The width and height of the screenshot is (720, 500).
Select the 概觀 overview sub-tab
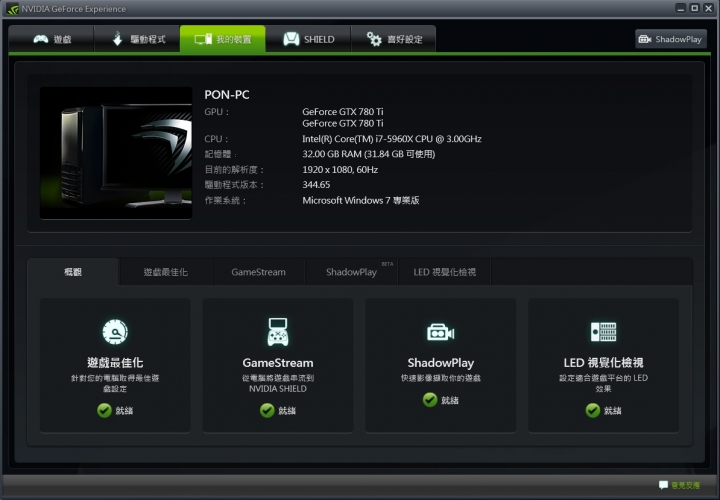click(x=73, y=272)
